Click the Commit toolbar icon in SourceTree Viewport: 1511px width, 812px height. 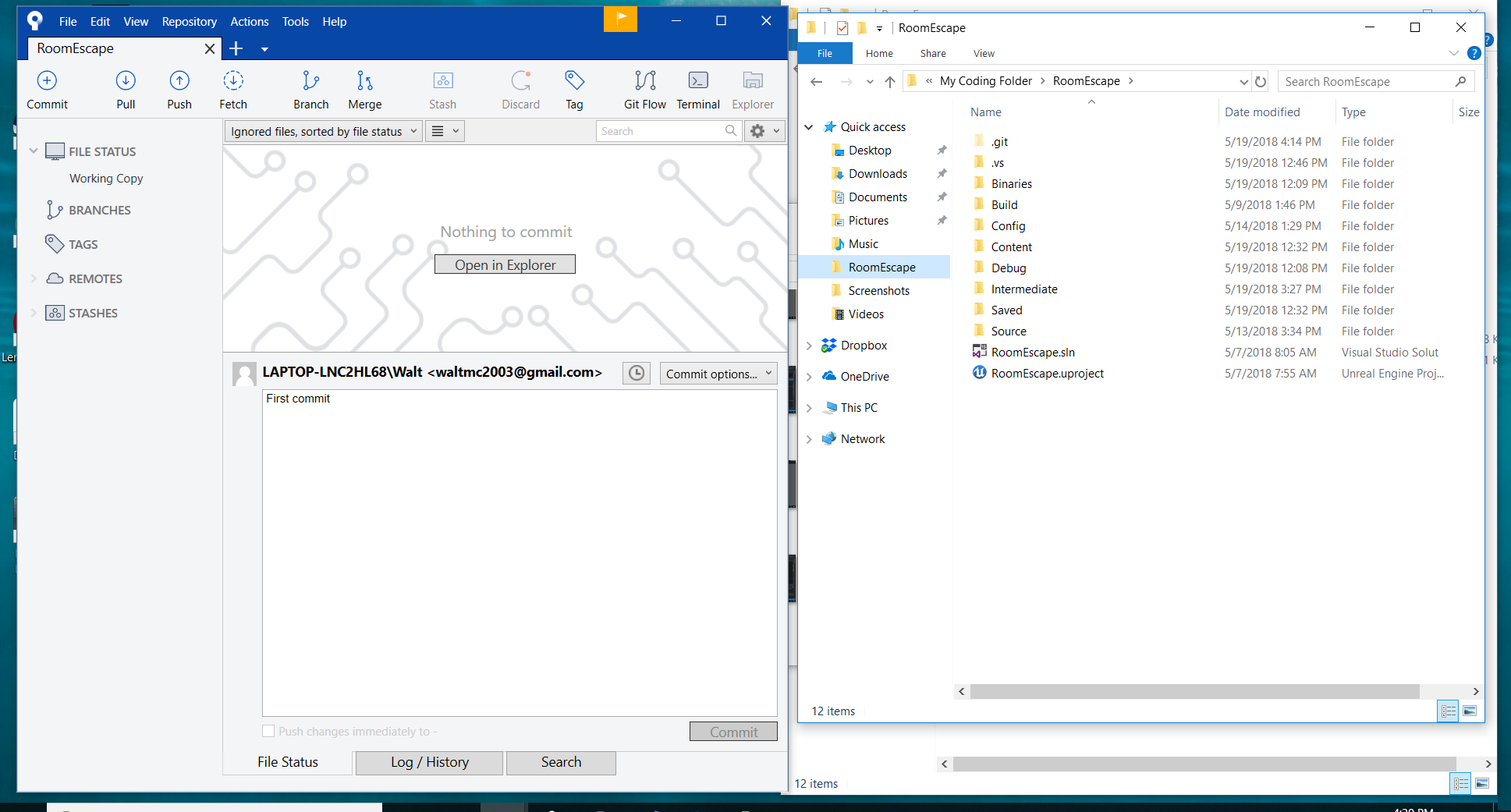click(x=47, y=90)
